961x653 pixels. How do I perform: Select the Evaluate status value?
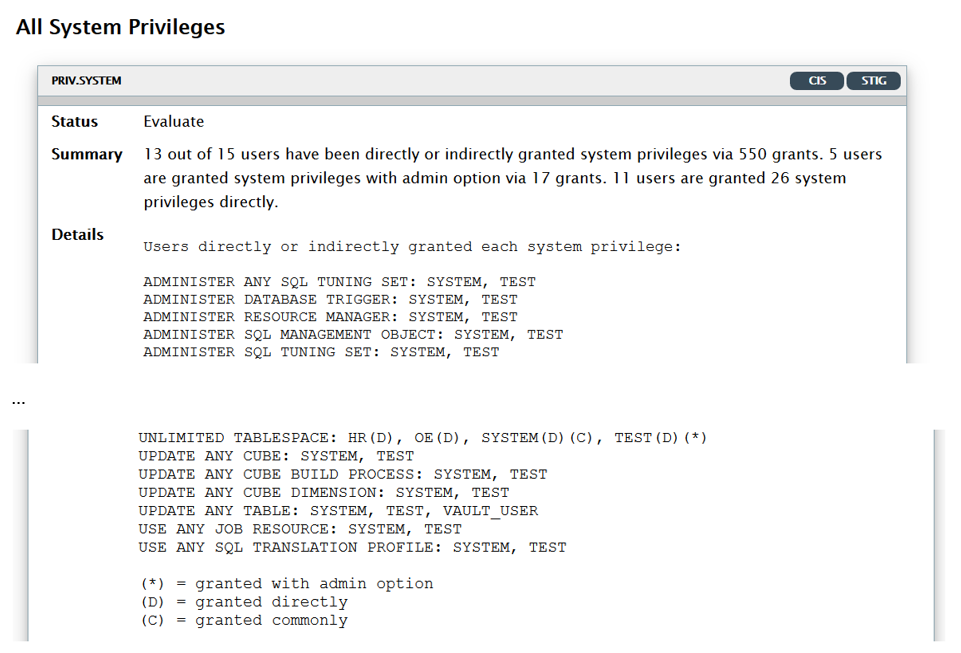(x=173, y=122)
